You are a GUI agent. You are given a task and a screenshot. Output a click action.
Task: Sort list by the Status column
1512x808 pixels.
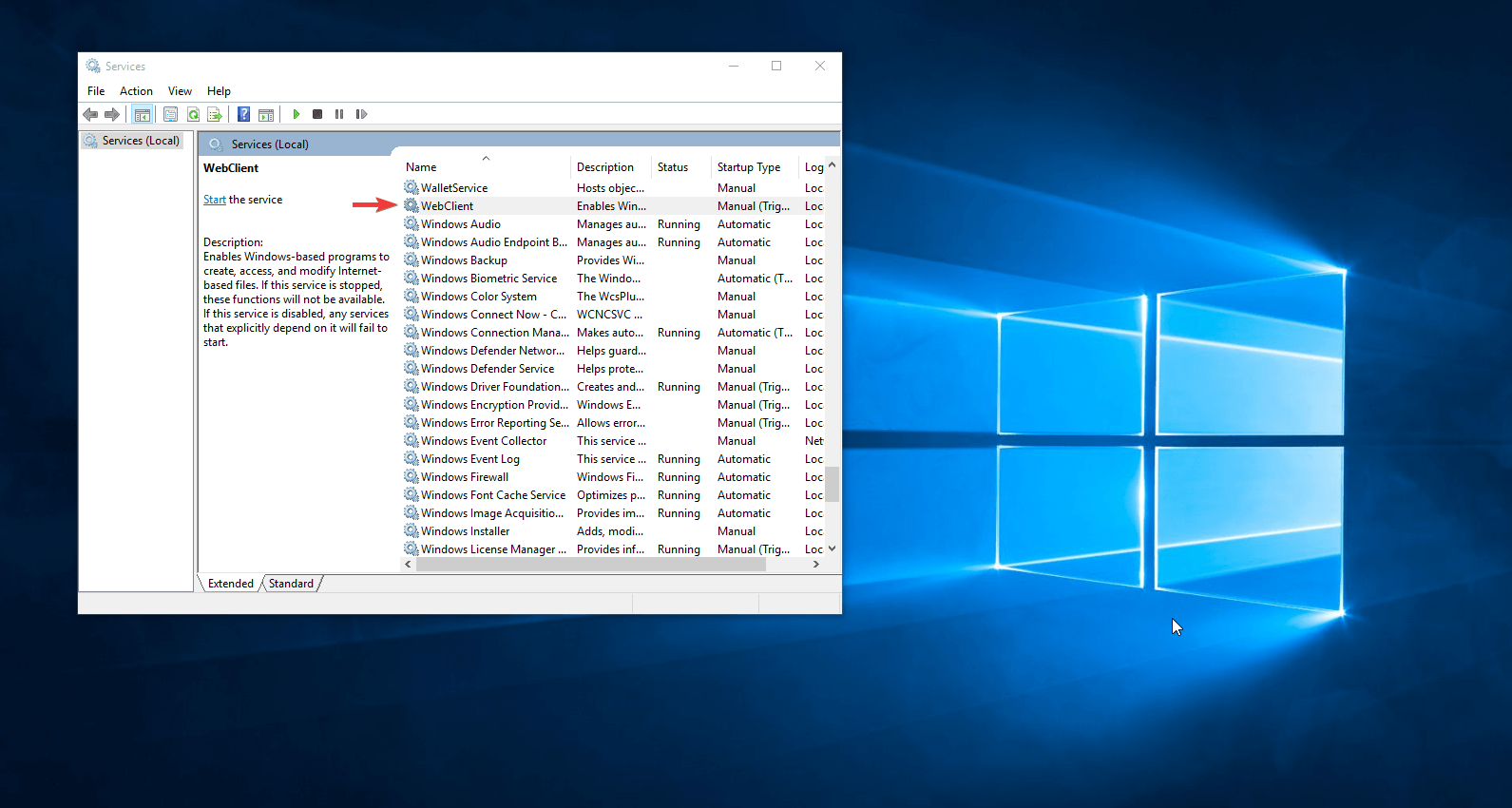pos(672,167)
